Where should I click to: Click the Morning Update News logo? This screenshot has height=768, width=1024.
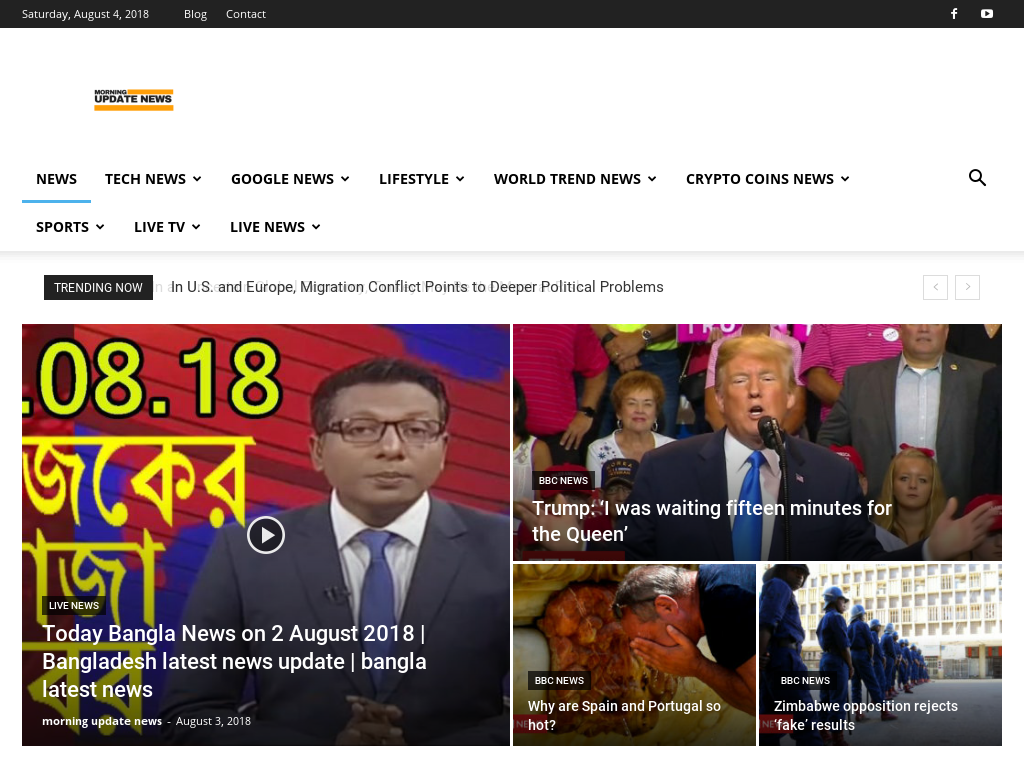pos(134,100)
